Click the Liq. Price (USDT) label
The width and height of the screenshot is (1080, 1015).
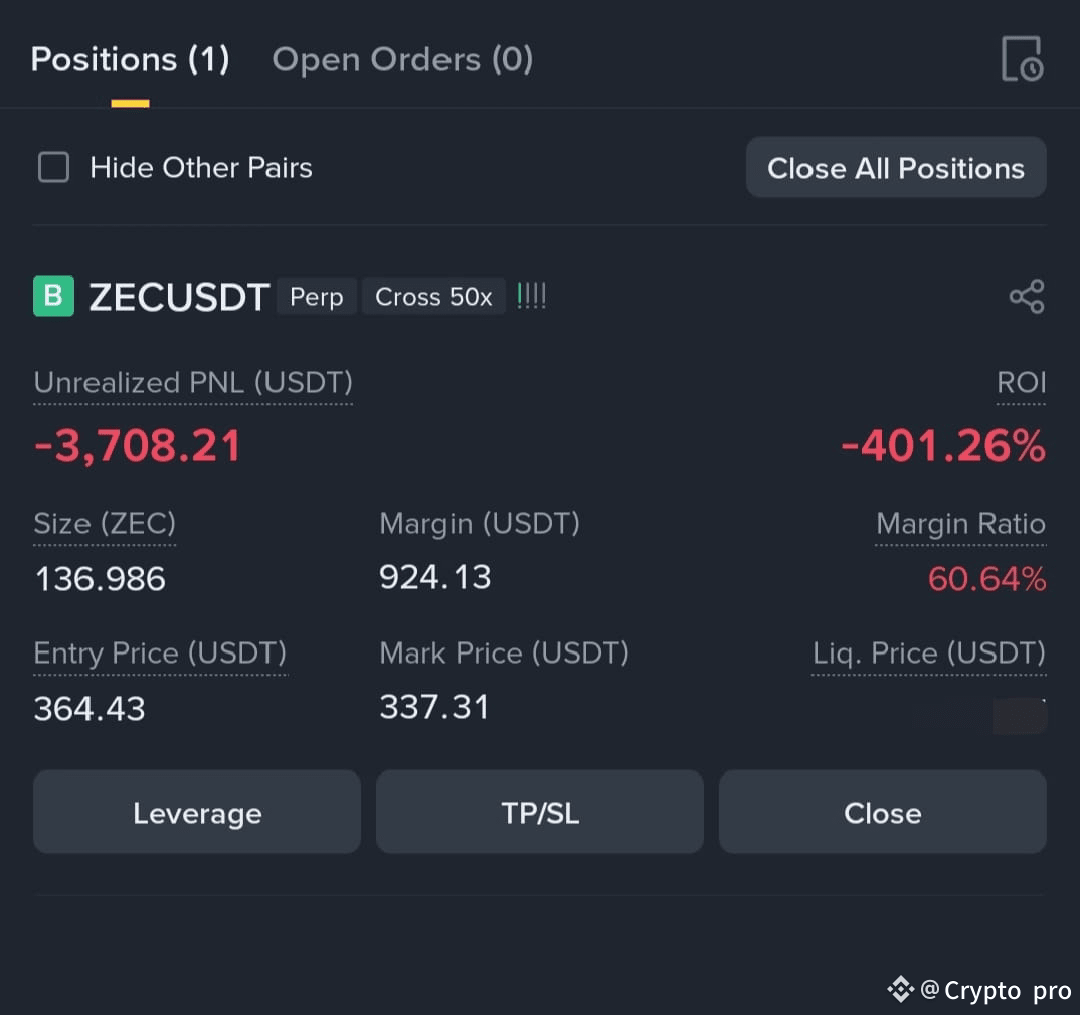(x=928, y=653)
